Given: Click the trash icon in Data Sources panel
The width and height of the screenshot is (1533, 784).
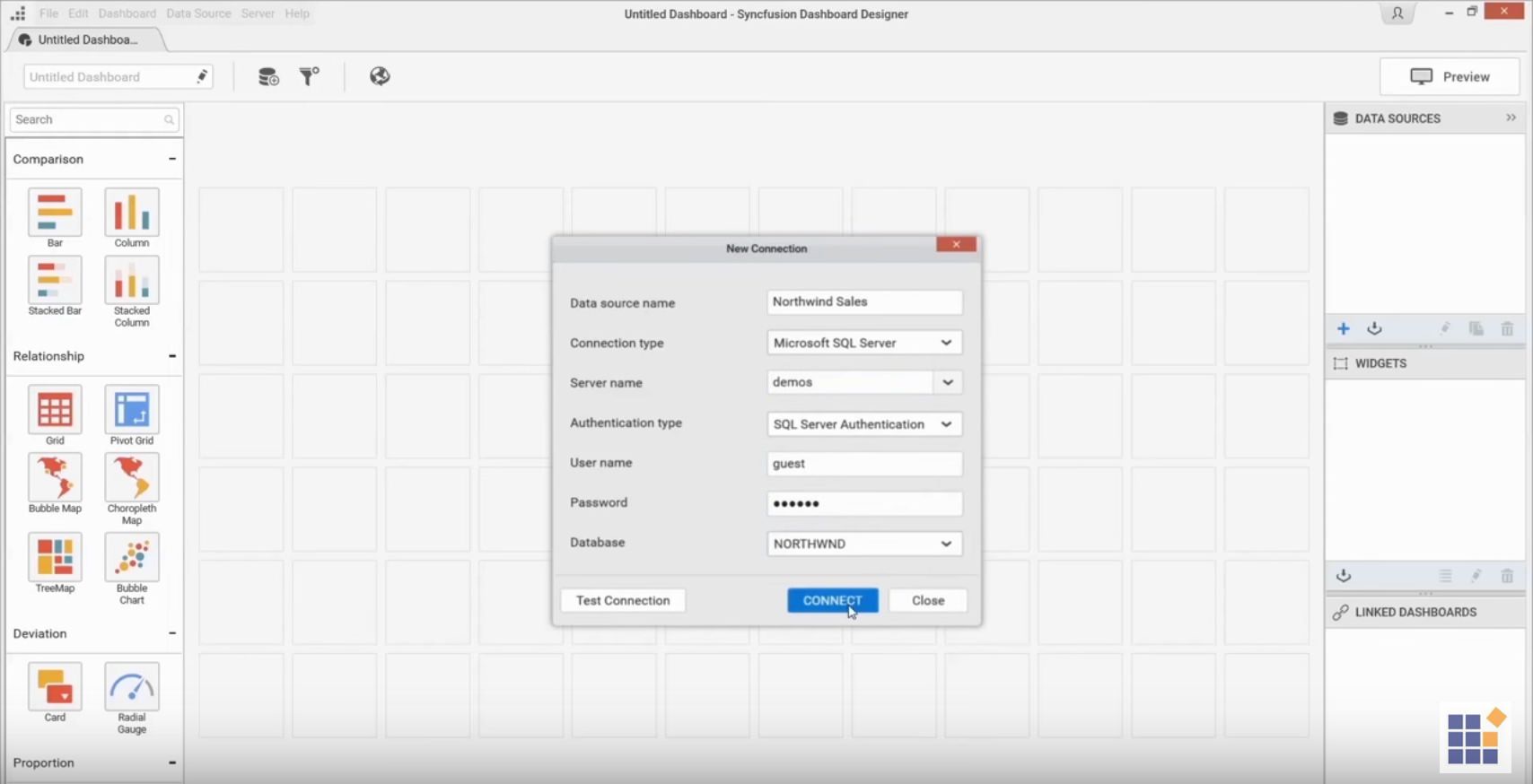Looking at the screenshot, I should click(1507, 329).
